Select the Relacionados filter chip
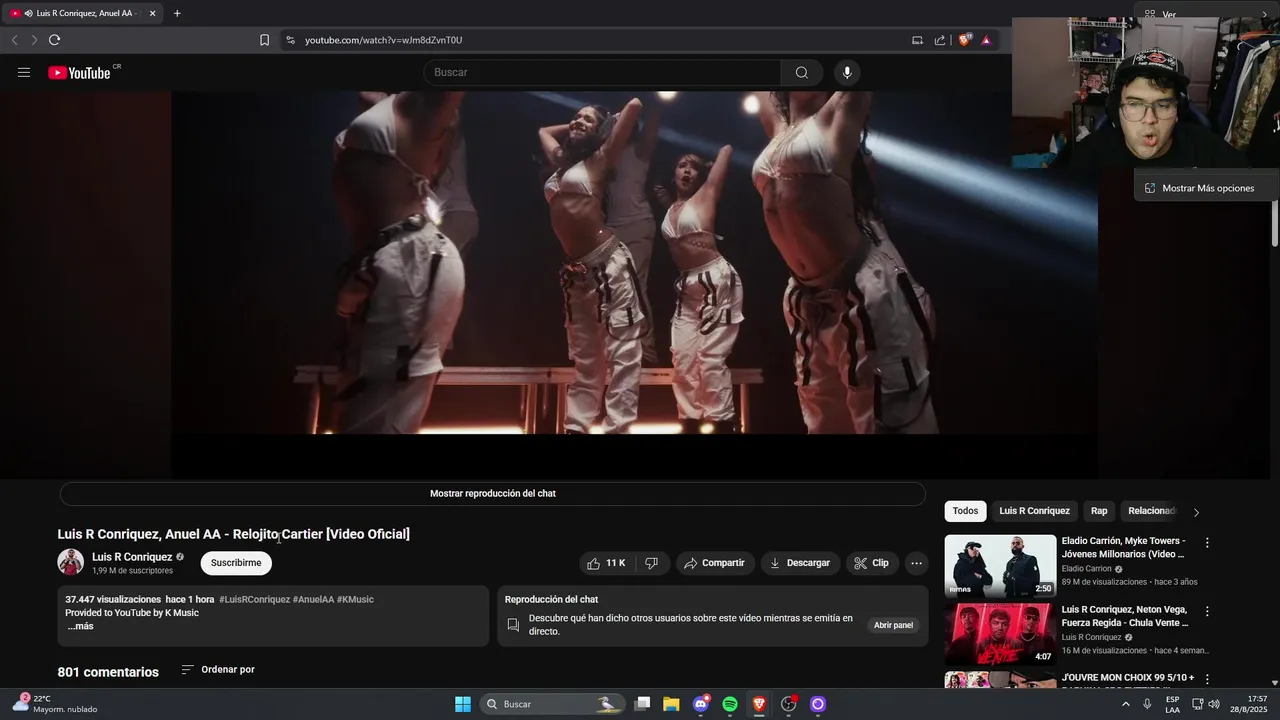Viewport: 1280px width, 720px height. point(1152,511)
